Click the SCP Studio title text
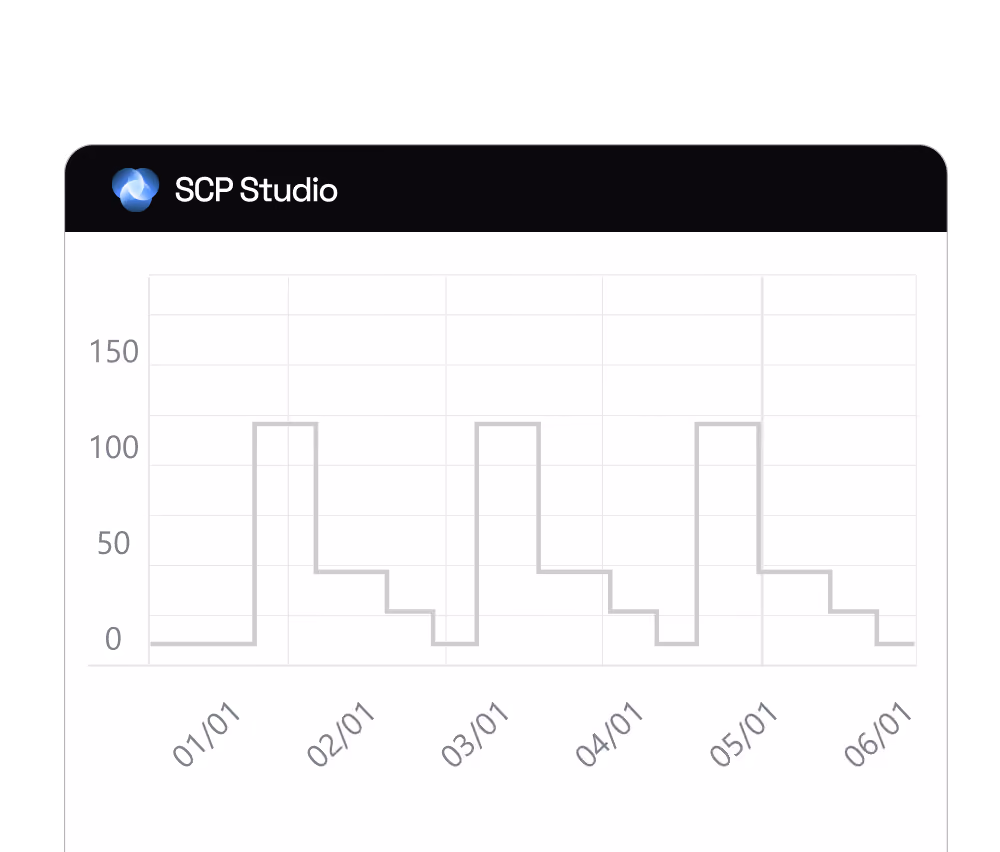1000x852 pixels. (256, 190)
